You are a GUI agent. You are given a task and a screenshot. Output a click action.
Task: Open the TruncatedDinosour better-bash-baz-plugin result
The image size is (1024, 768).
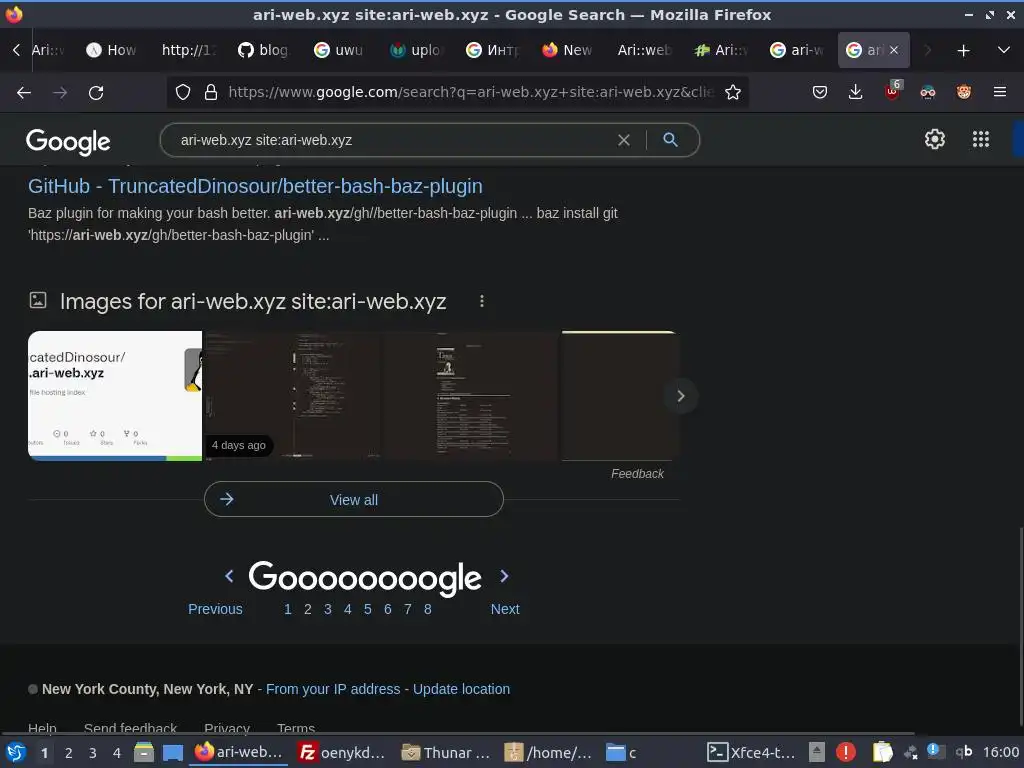(255, 186)
